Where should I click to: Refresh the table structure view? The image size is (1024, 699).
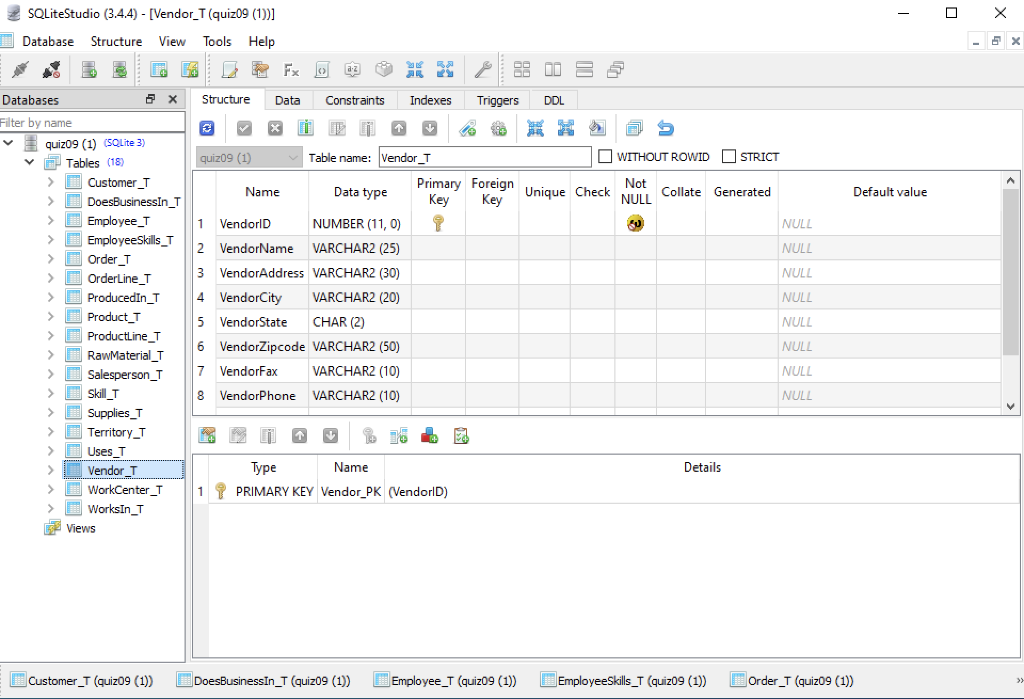pyautogui.click(x=206, y=128)
